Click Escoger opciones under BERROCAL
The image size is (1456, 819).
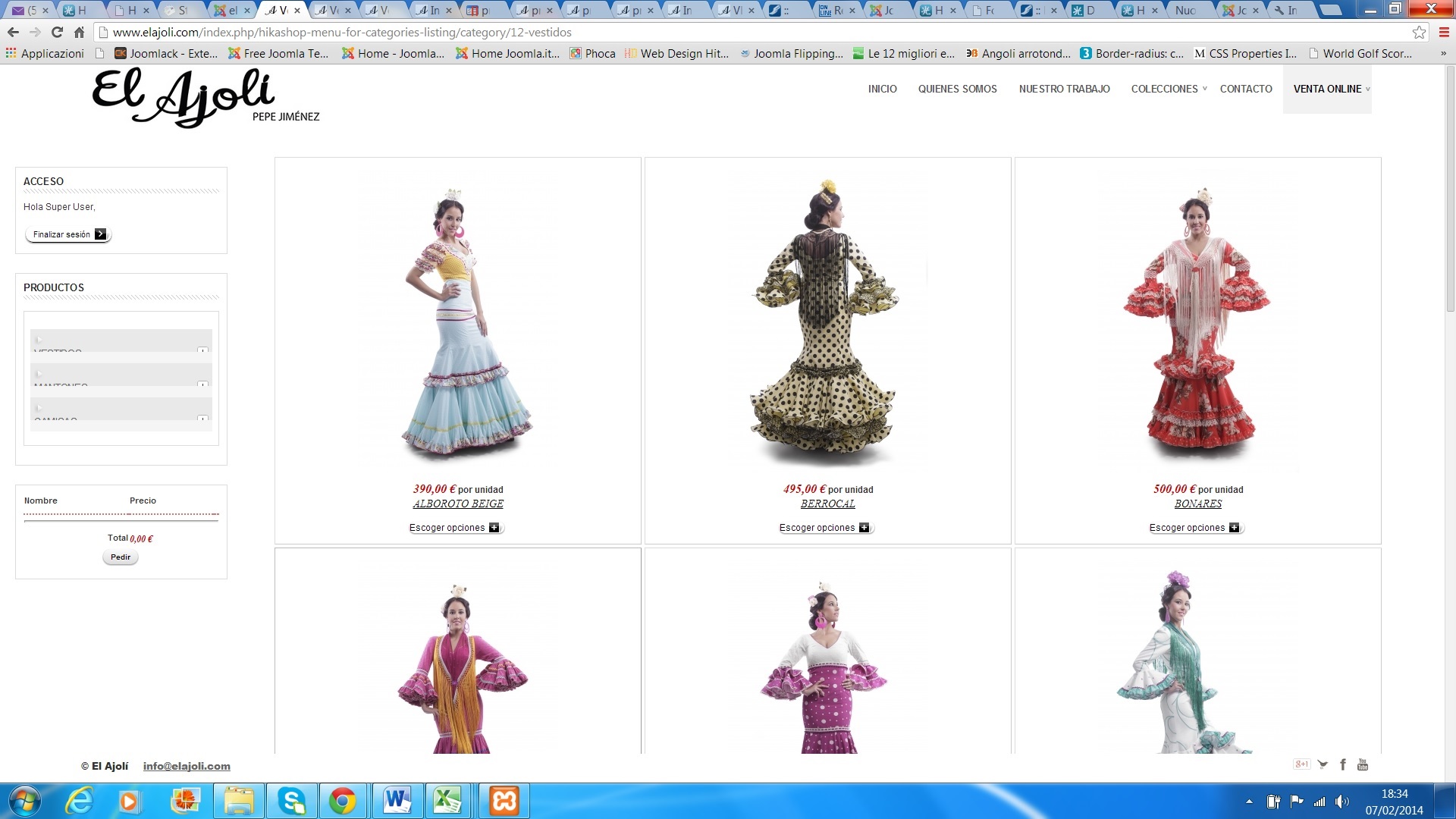click(x=826, y=528)
